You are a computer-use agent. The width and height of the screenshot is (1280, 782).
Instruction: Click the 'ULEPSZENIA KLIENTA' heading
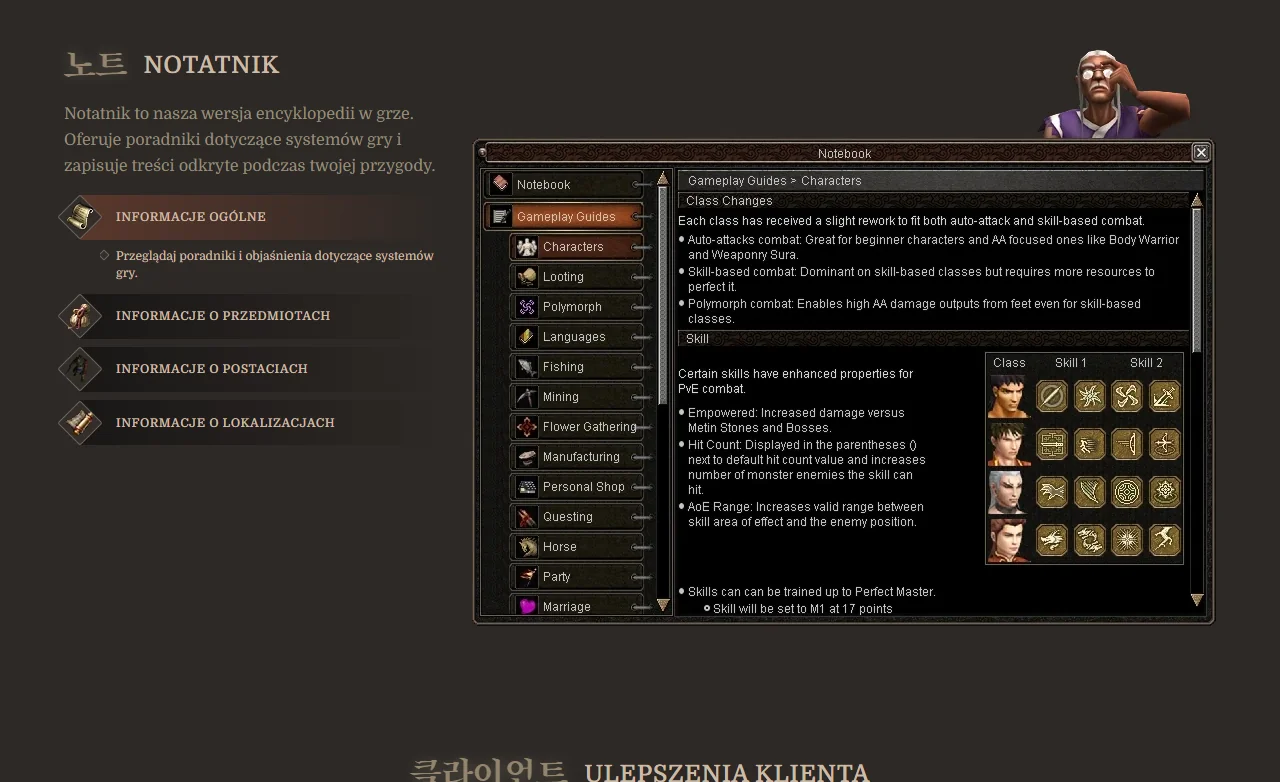click(727, 772)
